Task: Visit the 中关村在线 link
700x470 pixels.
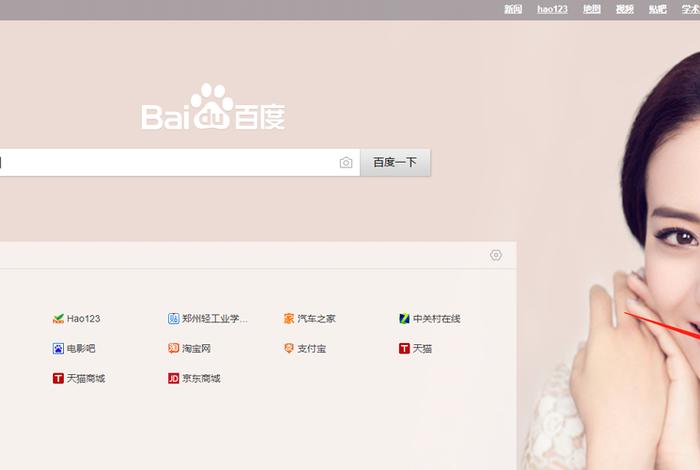Action: [x=436, y=319]
